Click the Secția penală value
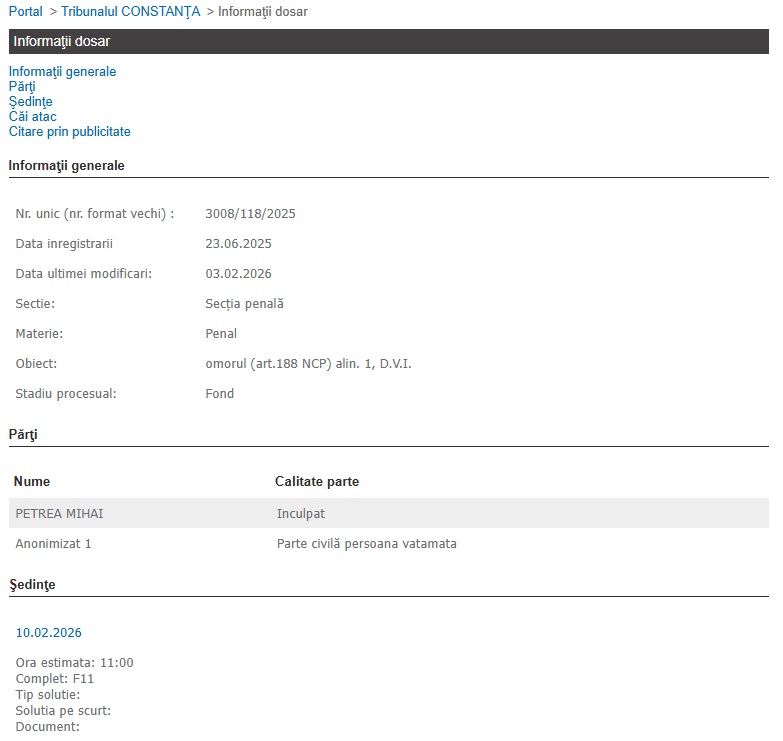Image resolution: width=783 pixels, height=741 pixels. [244, 304]
